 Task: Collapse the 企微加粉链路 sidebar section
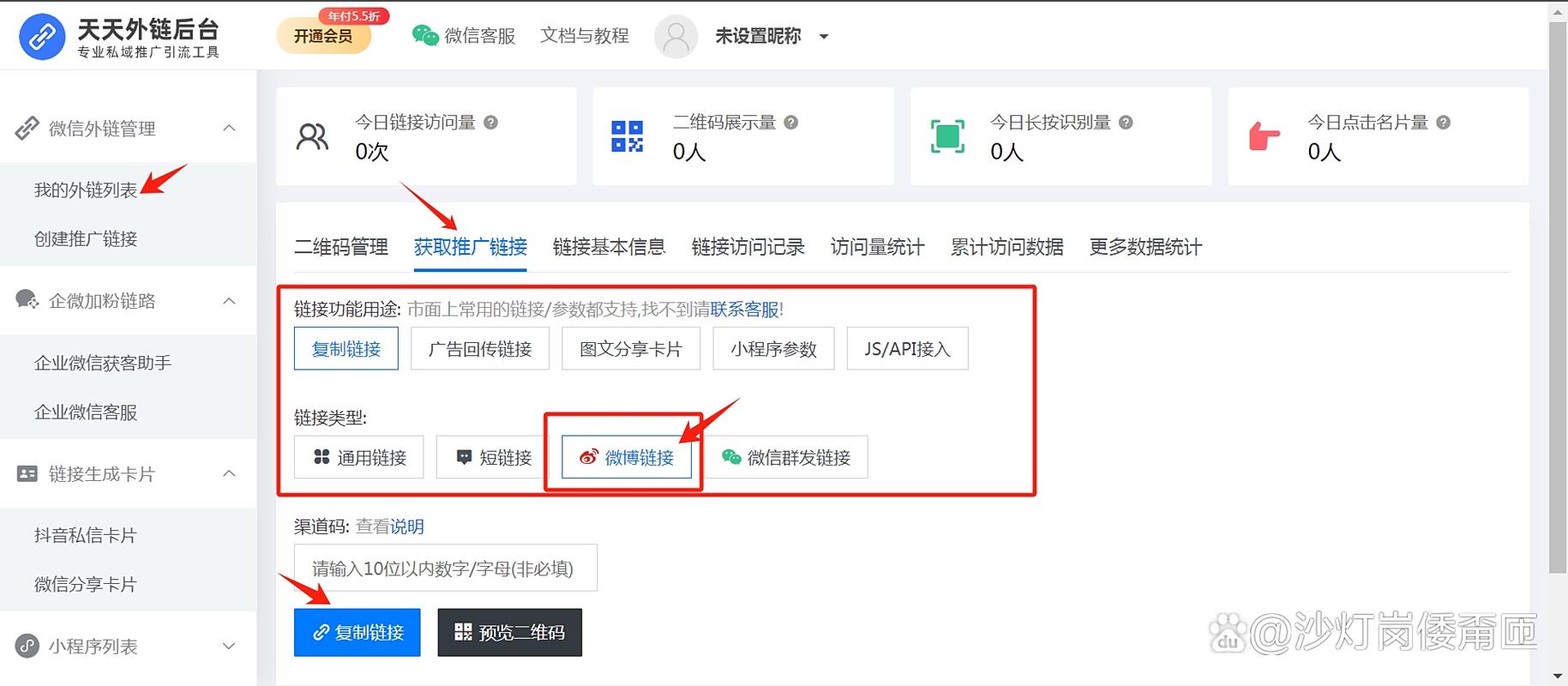tap(229, 301)
